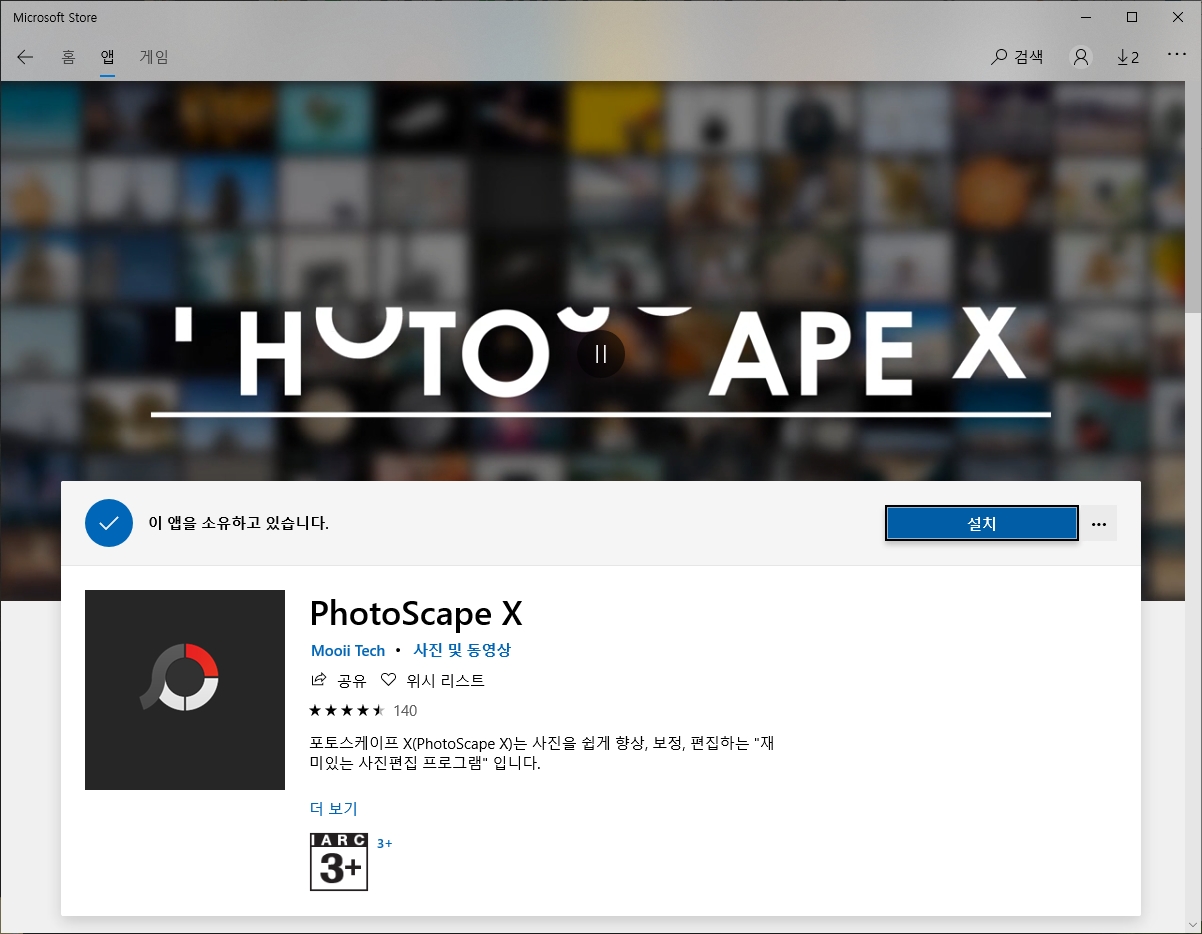Image resolution: width=1202 pixels, height=934 pixels.
Task: Click the PhotoScape X app logo
Action: tap(185, 690)
